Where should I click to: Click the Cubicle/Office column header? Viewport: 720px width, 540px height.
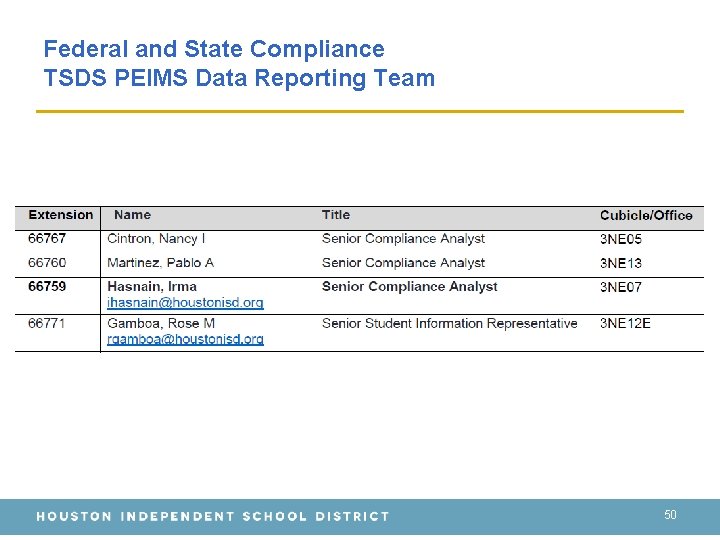[x=646, y=215]
